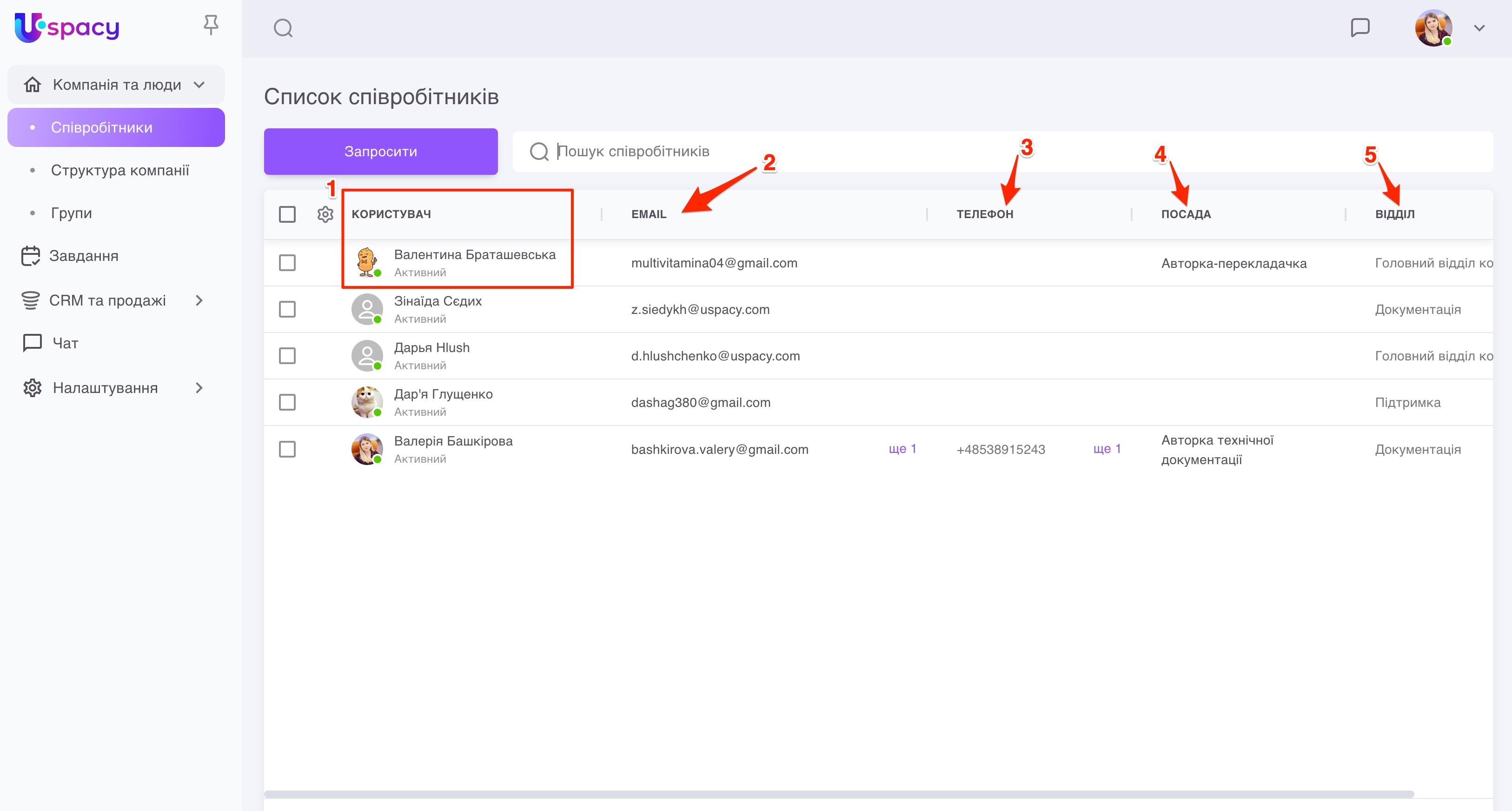Select checkbox for Валерія Башкірова

pos(287,449)
